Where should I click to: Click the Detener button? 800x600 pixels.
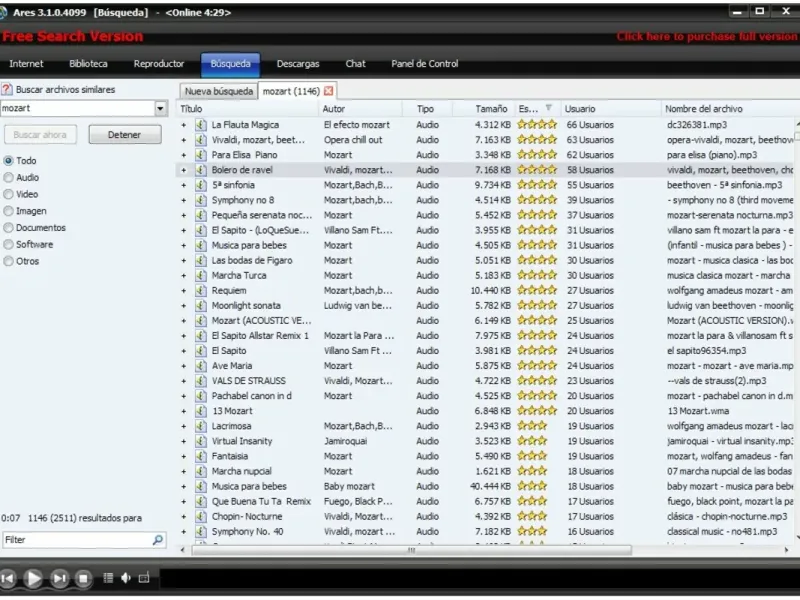click(x=124, y=135)
